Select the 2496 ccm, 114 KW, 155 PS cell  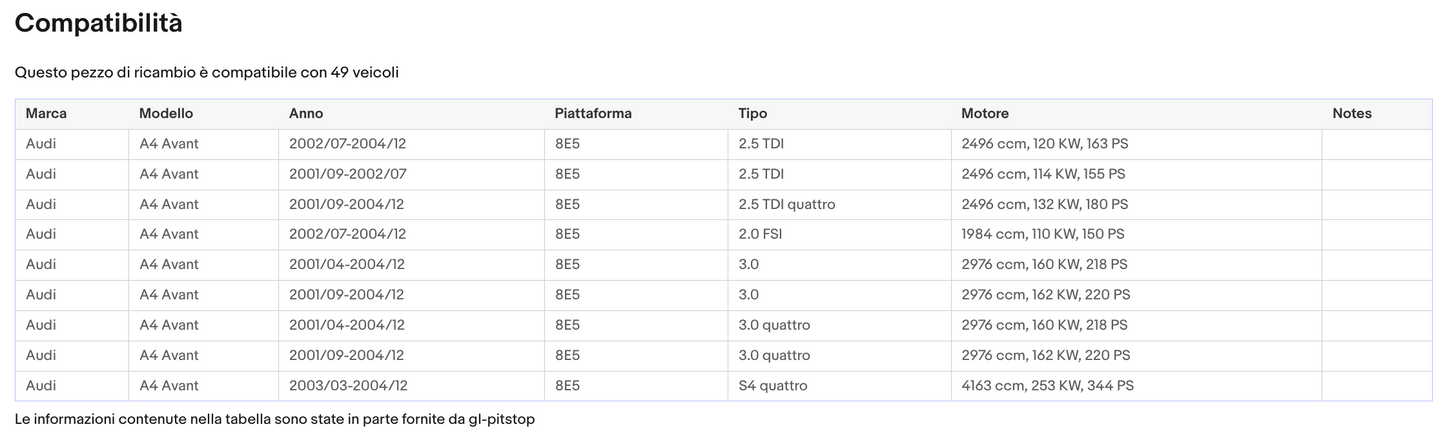1043,174
